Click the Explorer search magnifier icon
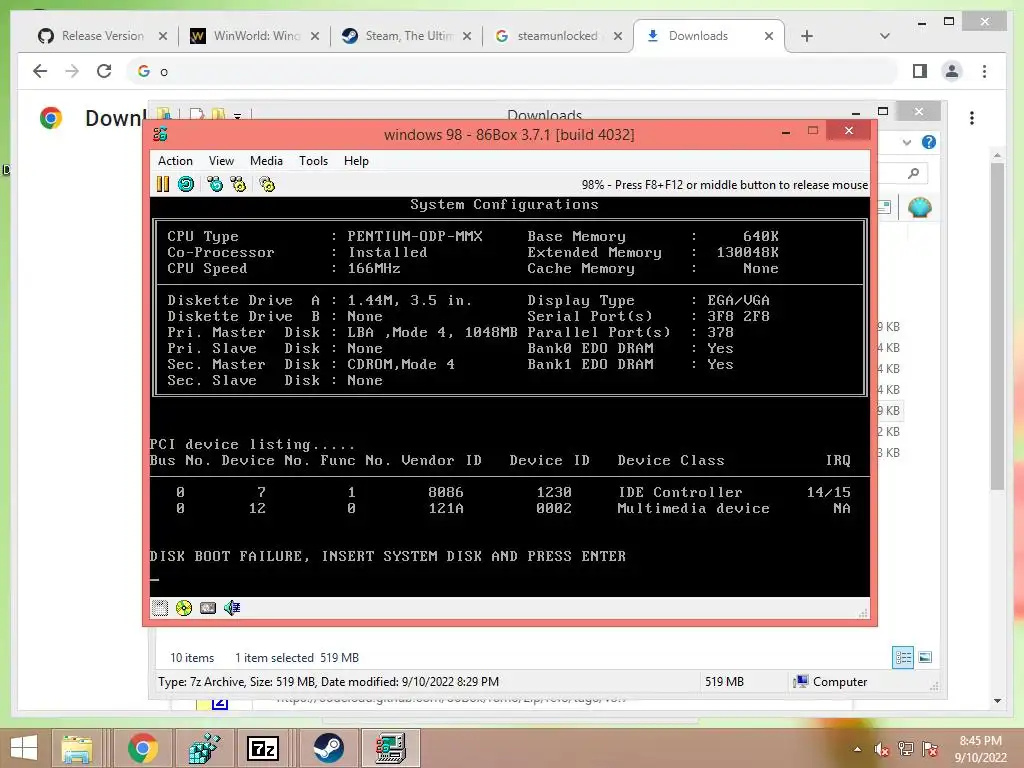Viewport: 1024px width, 768px height. point(914,173)
